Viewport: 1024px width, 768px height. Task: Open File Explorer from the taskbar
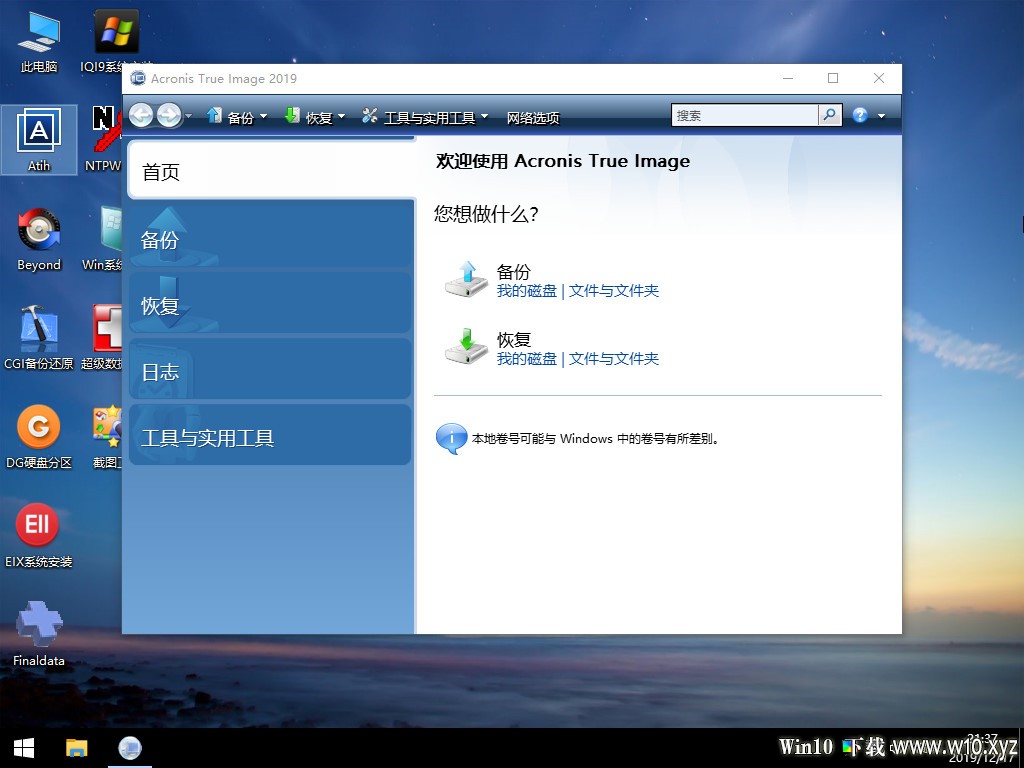click(x=76, y=748)
